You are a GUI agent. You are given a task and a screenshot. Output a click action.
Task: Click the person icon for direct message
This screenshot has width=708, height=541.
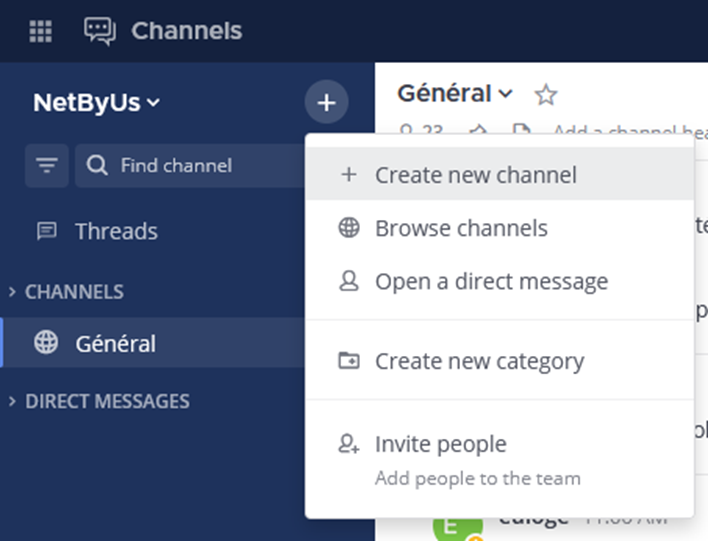point(349,282)
